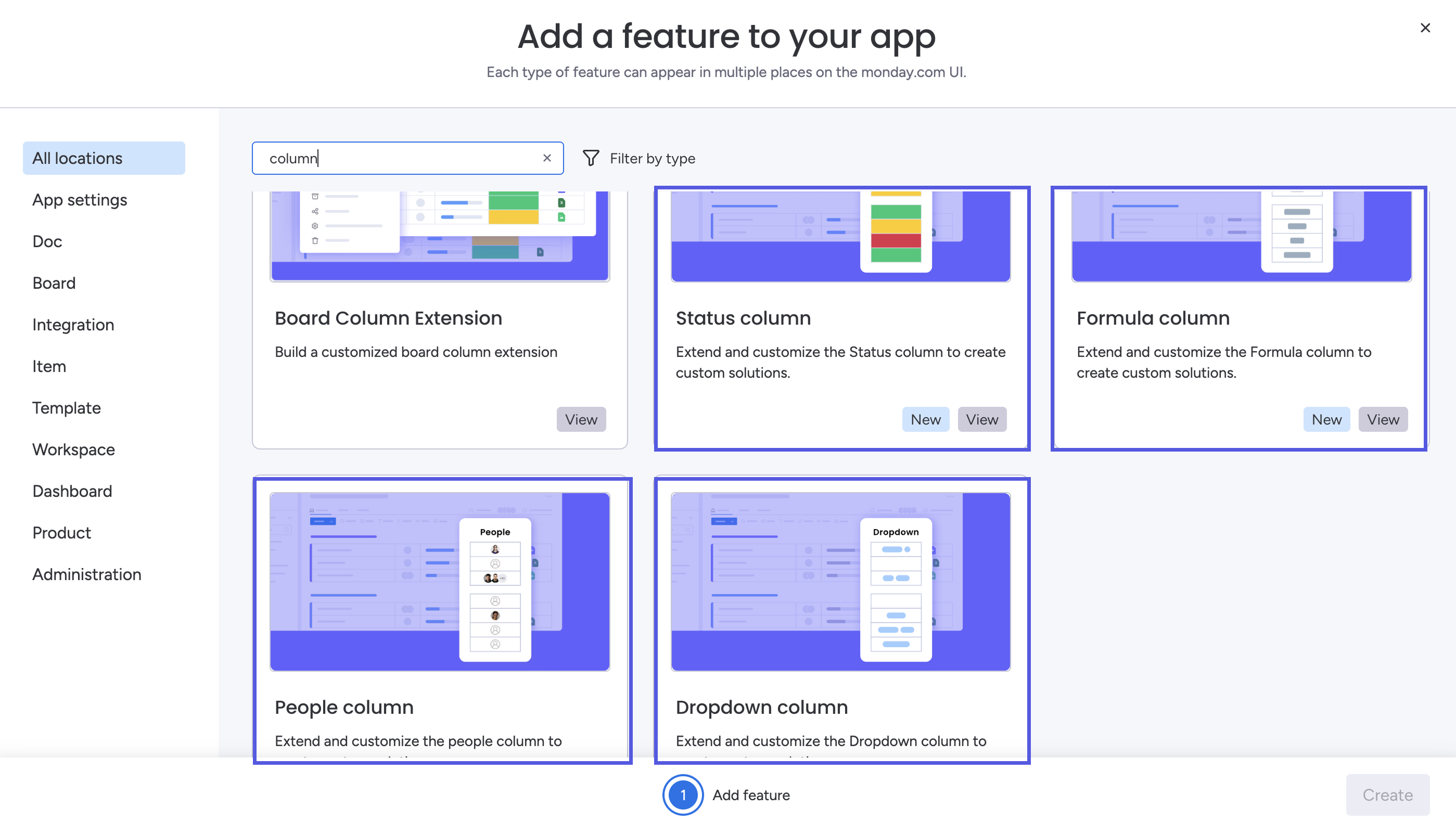Viewport: 1456px width, 822px height.
Task: Select the Dropdown column preview image
Action: click(840, 581)
